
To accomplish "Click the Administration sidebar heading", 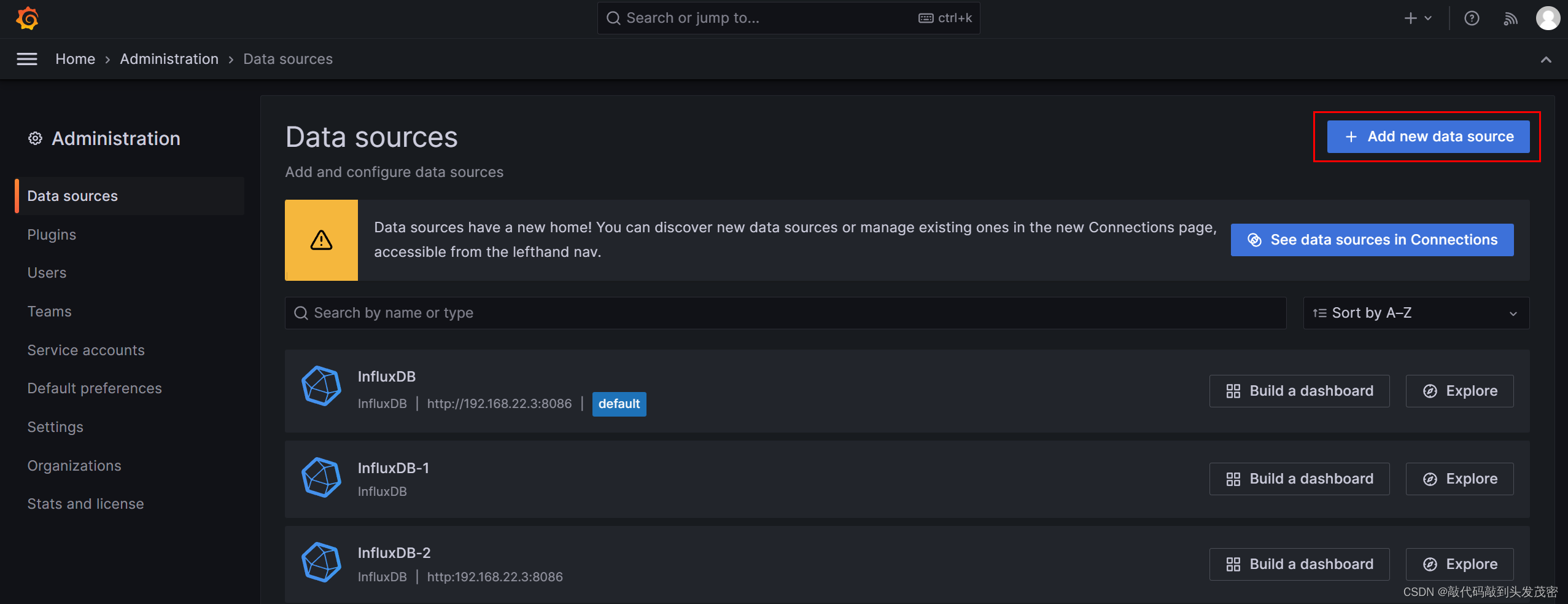I will tap(116, 138).
